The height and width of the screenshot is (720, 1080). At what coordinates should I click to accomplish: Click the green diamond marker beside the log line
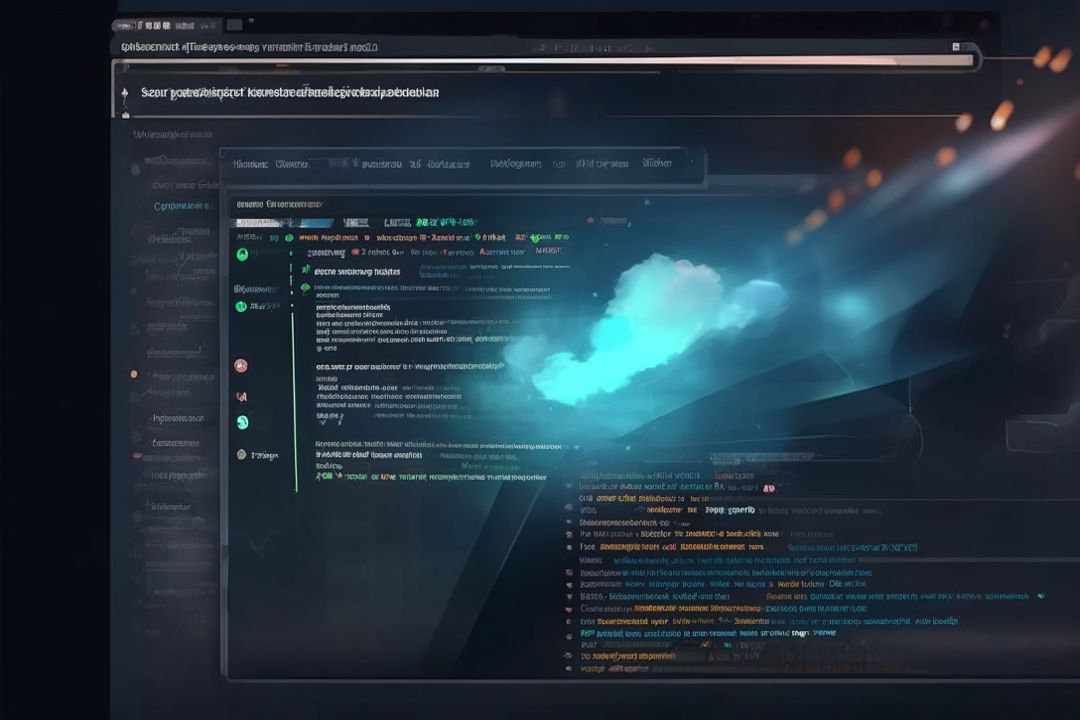click(x=305, y=288)
